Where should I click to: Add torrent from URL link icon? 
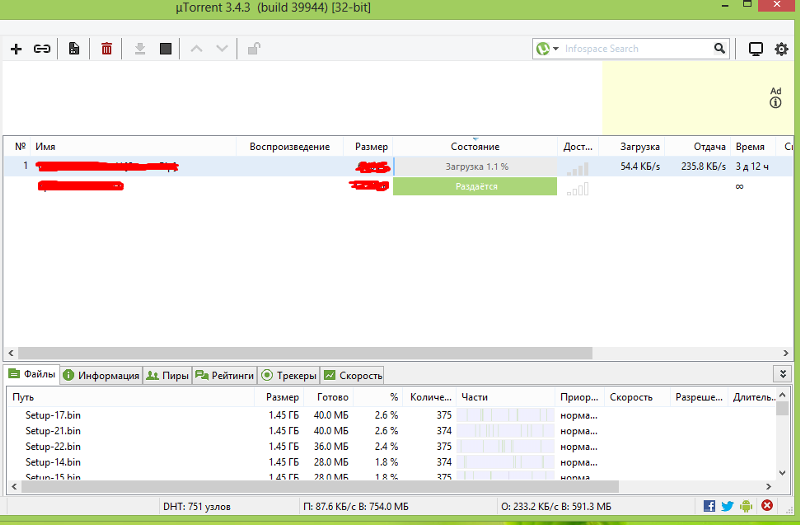pos(42,49)
